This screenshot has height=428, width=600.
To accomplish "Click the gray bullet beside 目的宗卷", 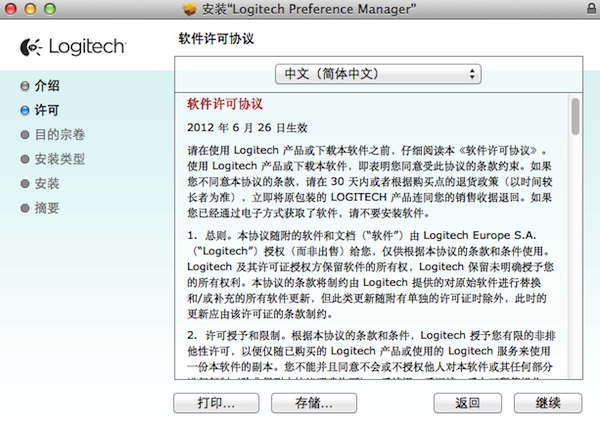I will coord(25,135).
